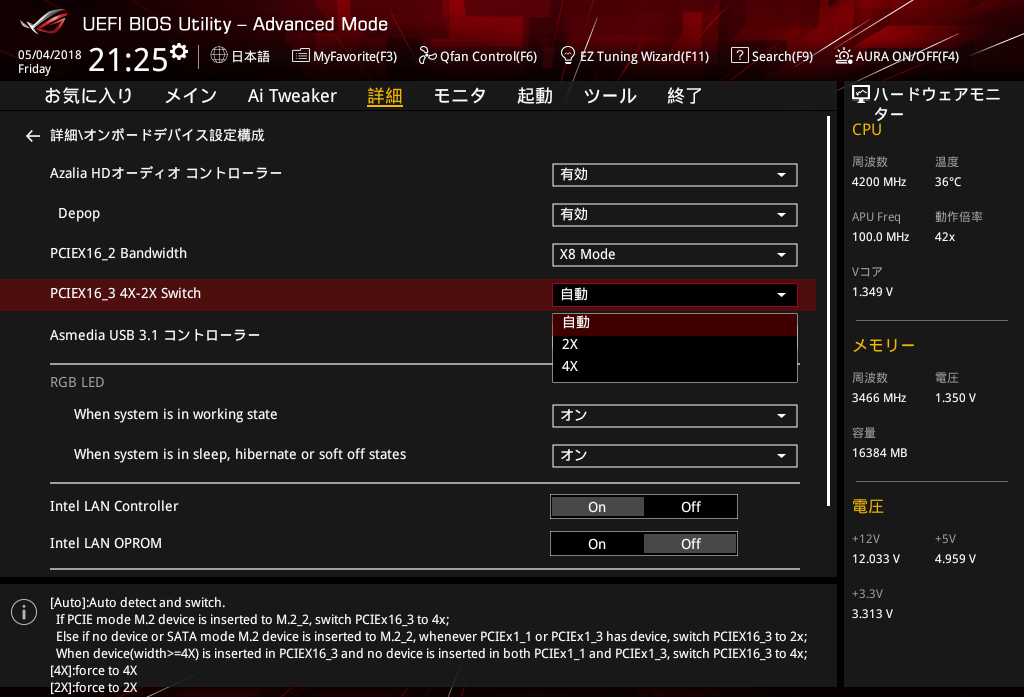The image size is (1024, 697).
Task: Choose 4X from the open dropdown list
Action: (570, 366)
